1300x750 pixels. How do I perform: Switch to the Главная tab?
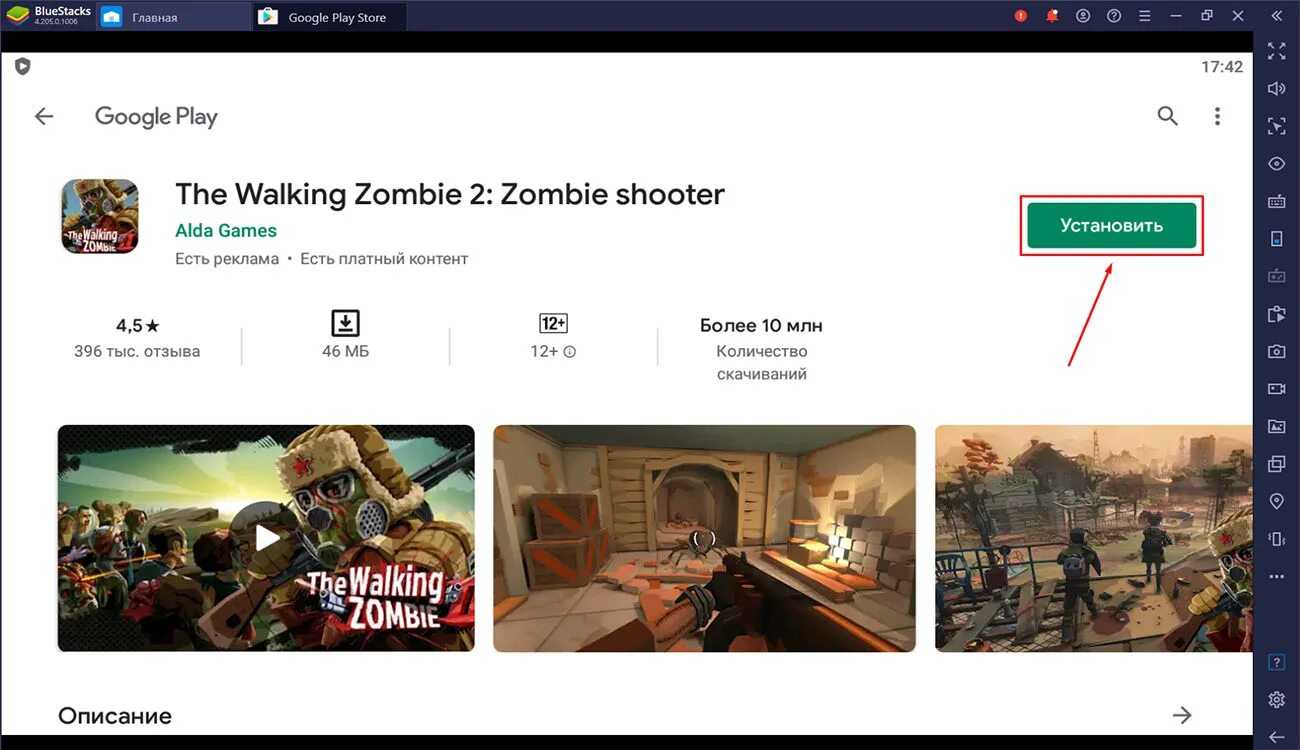coord(173,17)
